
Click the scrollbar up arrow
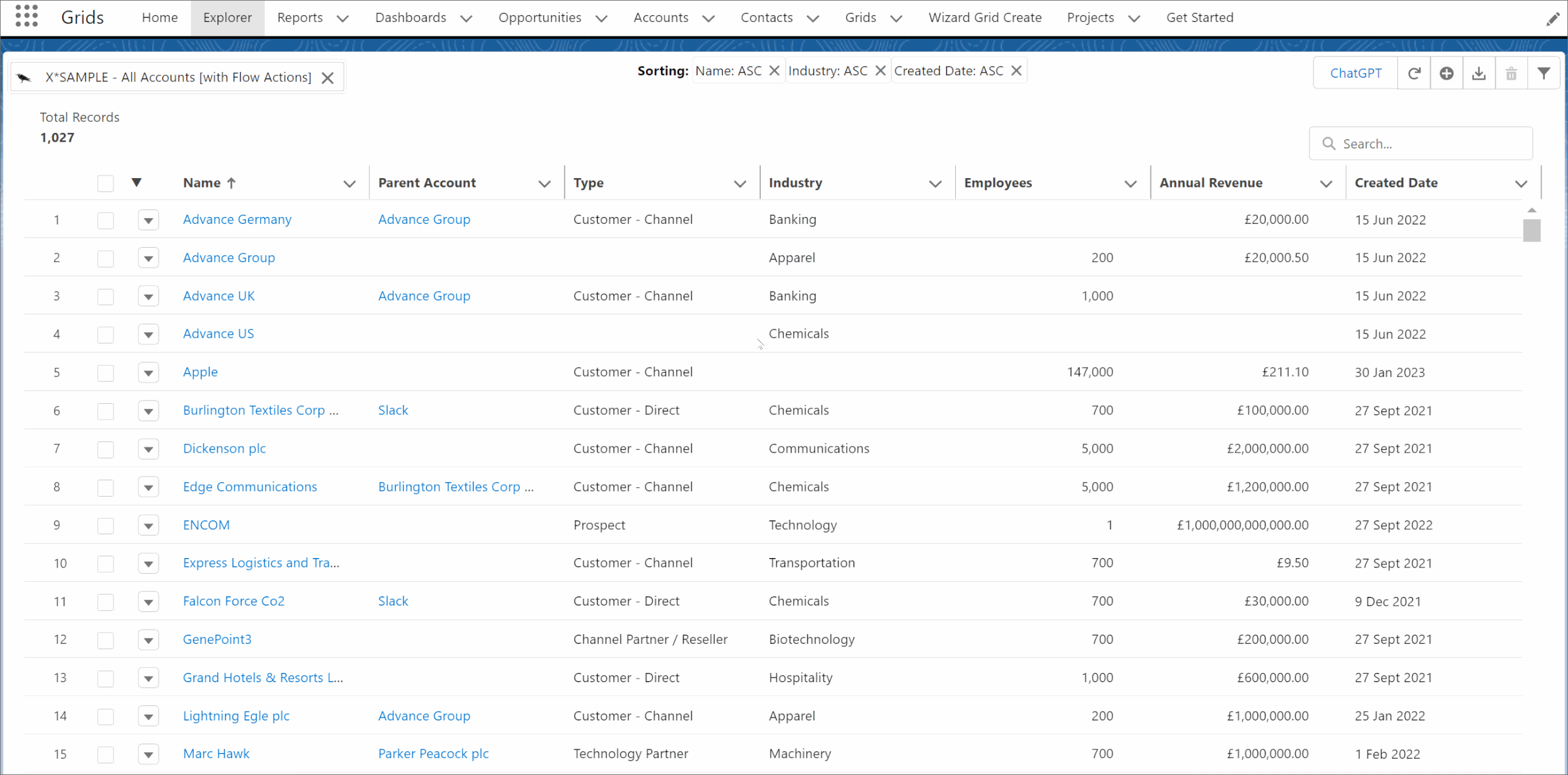pyautogui.click(x=1532, y=211)
